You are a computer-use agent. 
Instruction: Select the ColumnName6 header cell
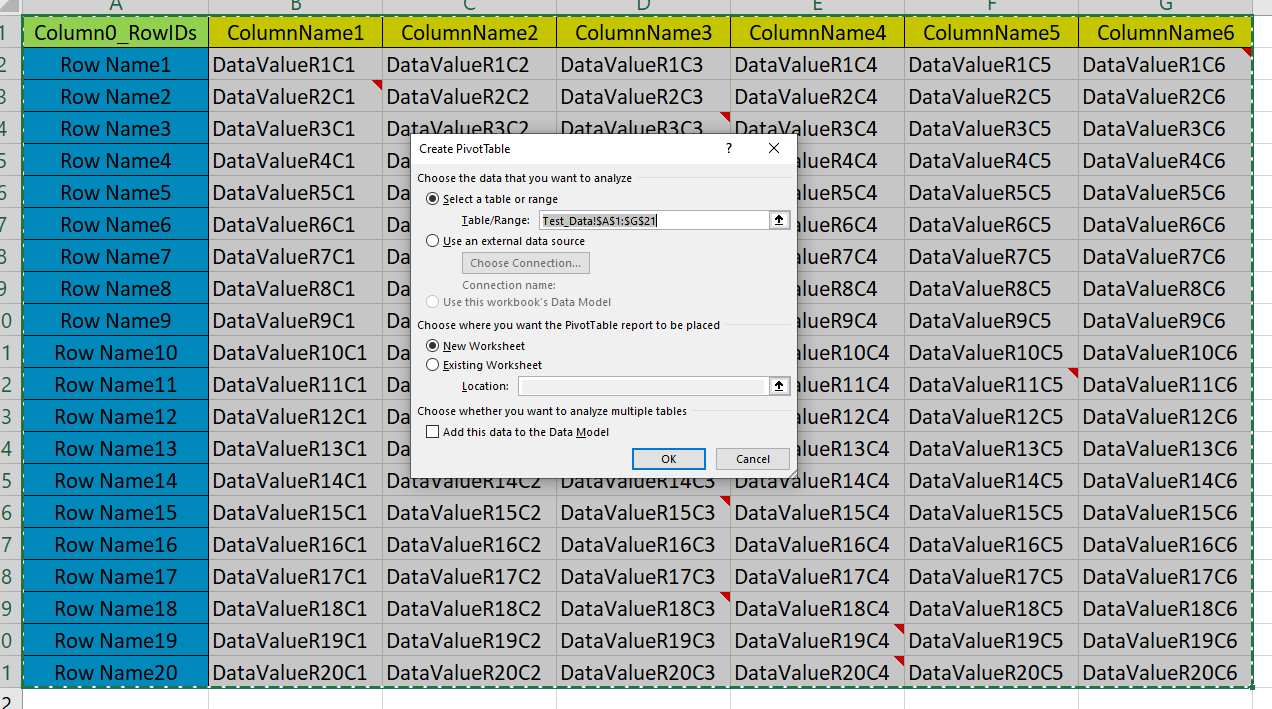(x=1165, y=33)
